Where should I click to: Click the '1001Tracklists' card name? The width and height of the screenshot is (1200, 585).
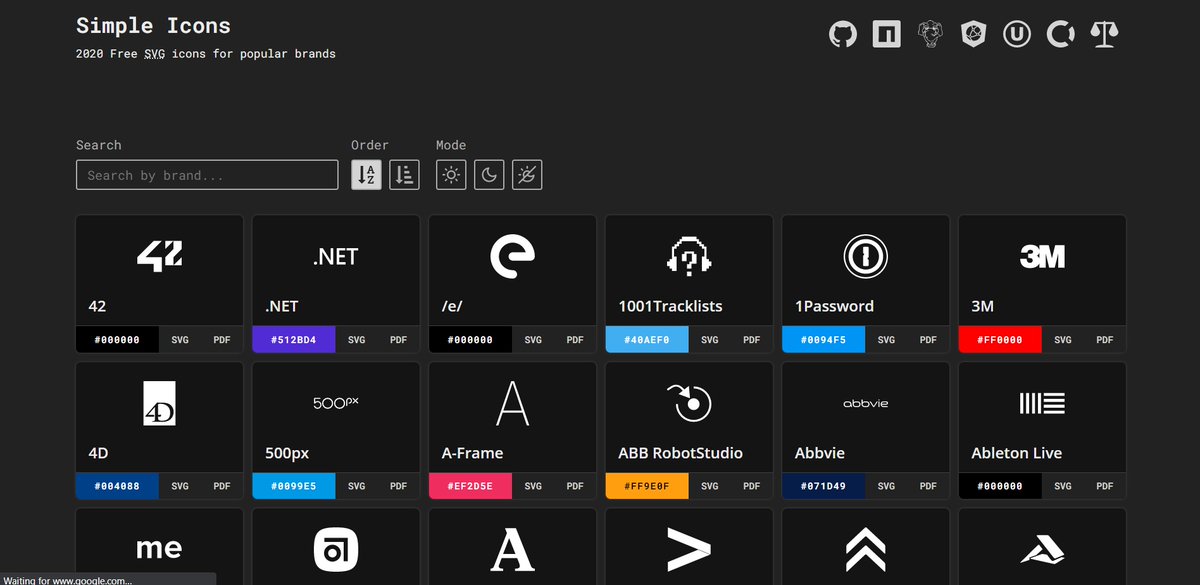[670, 306]
